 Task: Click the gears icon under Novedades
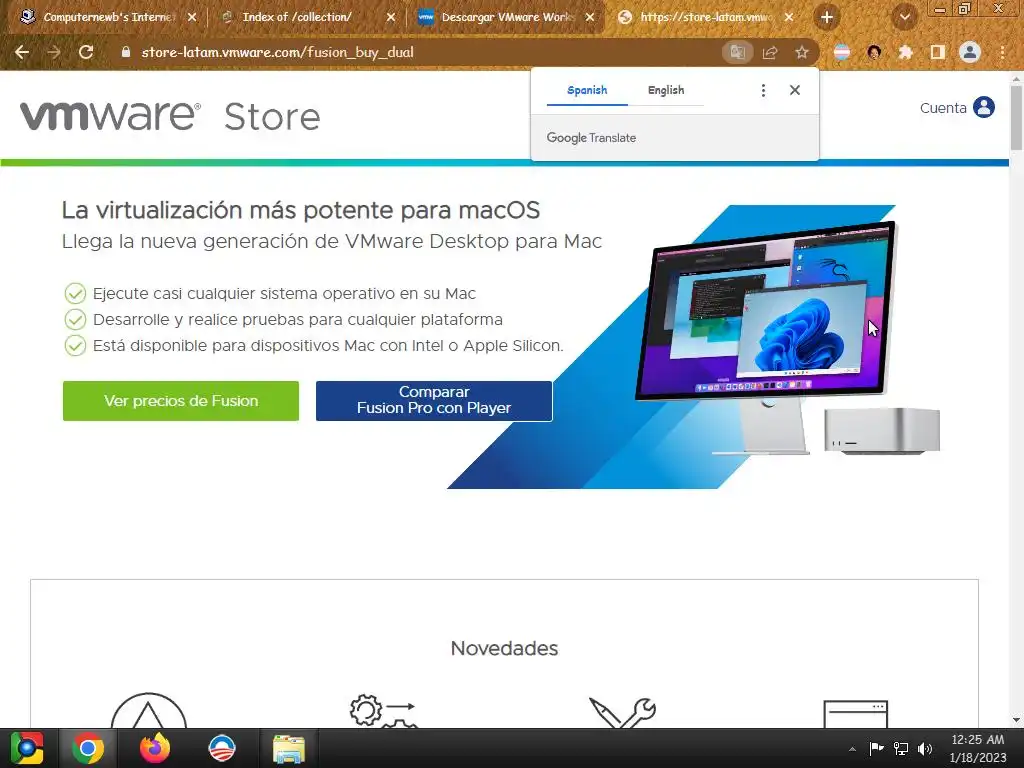[x=383, y=711]
